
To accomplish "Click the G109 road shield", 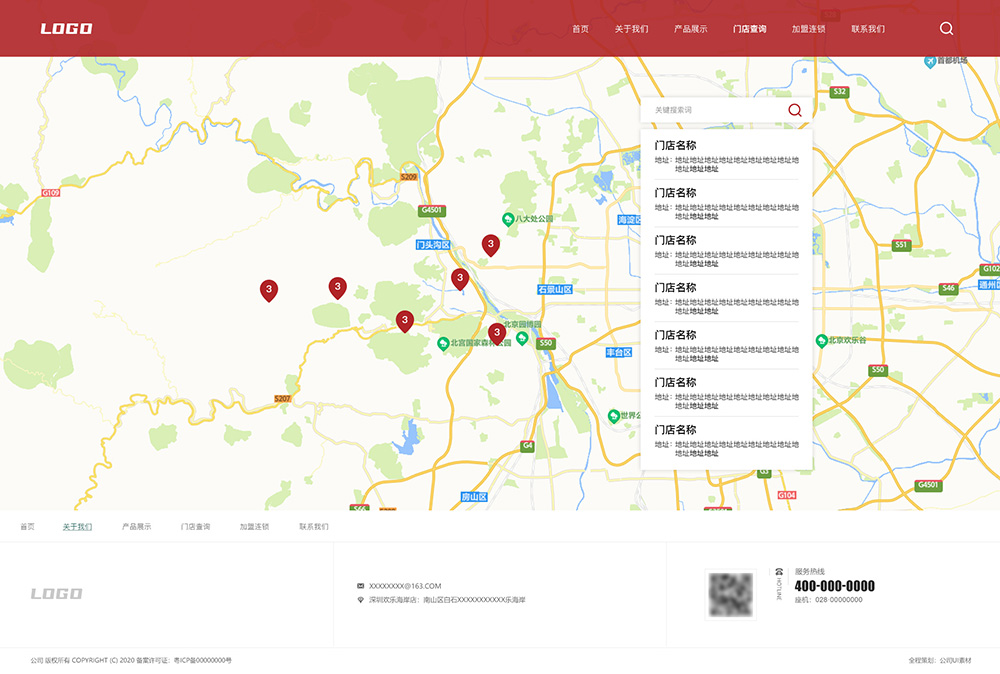I will [50, 193].
